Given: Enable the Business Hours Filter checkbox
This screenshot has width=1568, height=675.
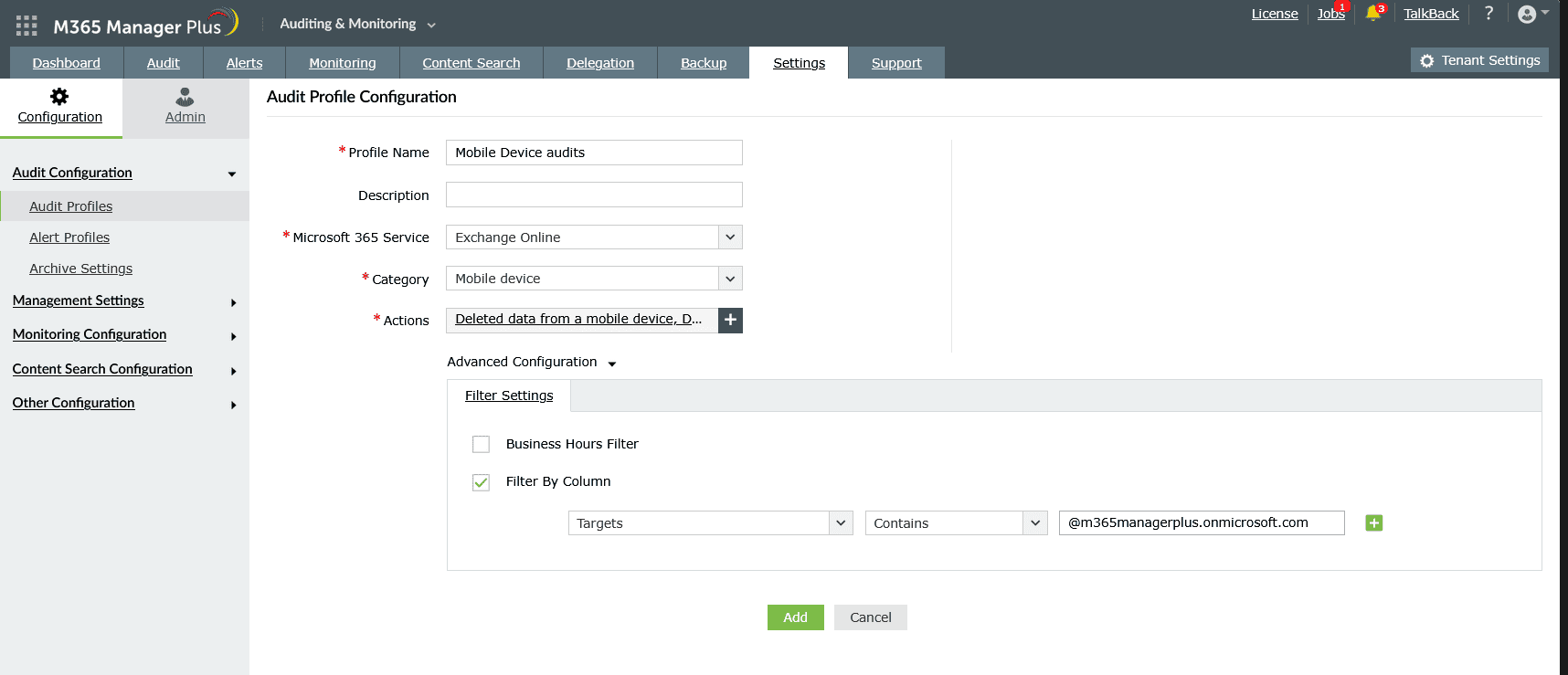Looking at the screenshot, I should click(x=481, y=444).
